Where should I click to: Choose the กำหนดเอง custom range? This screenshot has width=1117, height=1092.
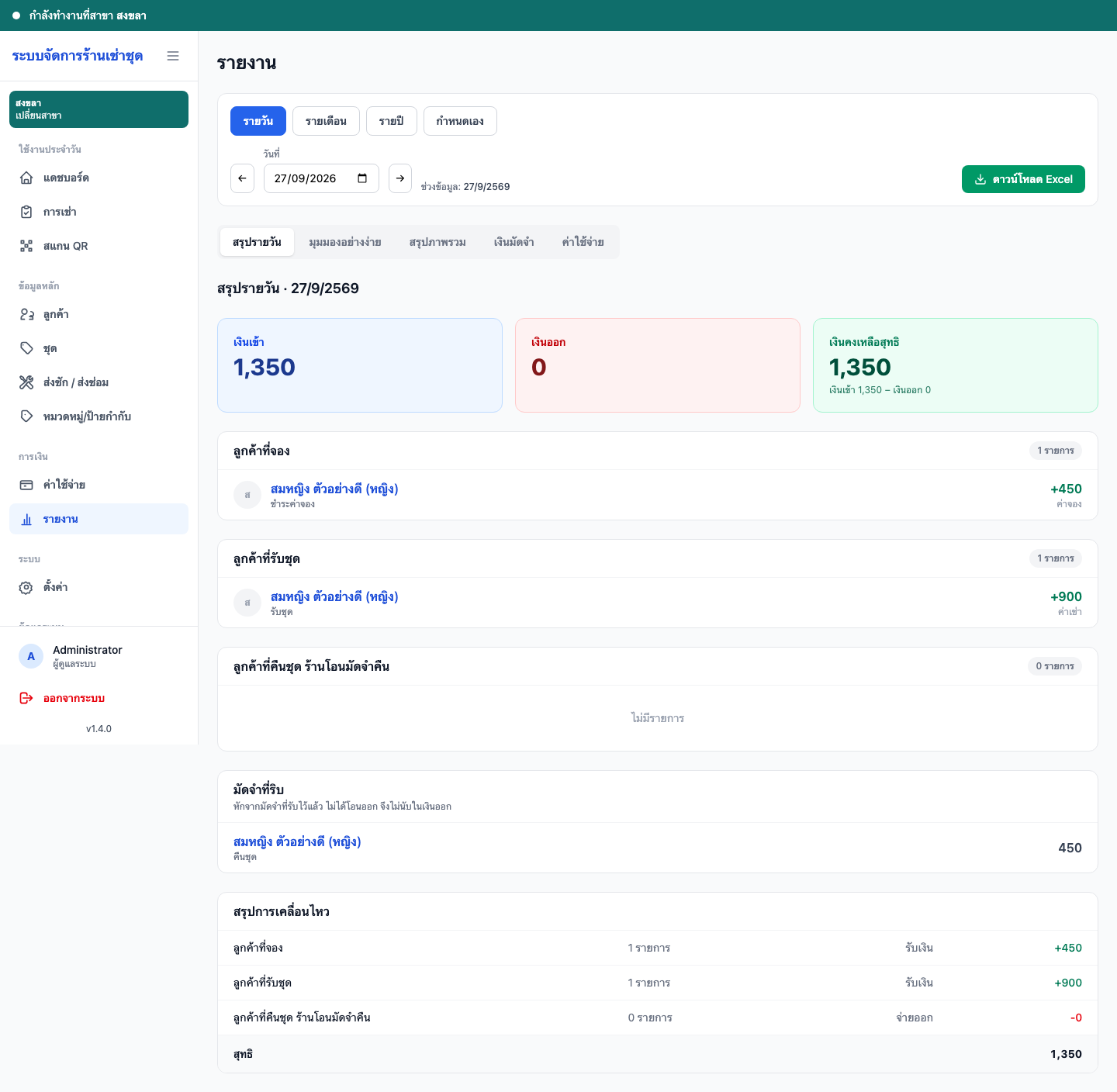(x=460, y=121)
